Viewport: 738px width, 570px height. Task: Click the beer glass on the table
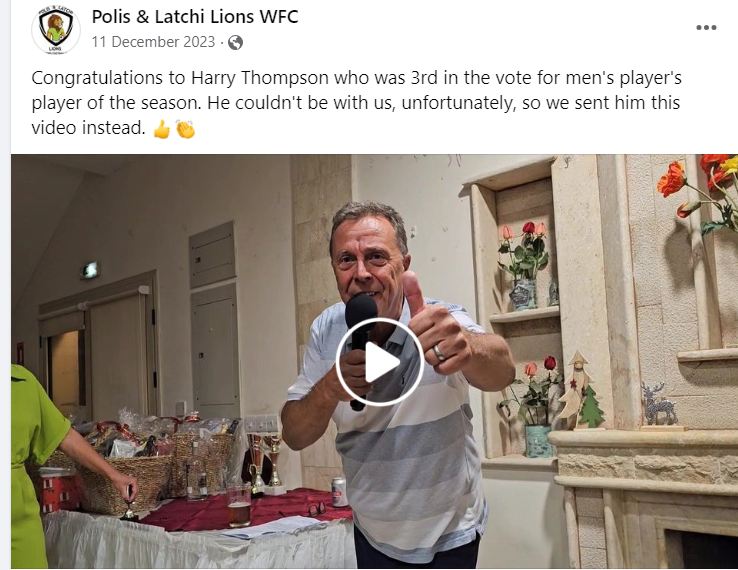pyautogui.click(x=239, y=506)
